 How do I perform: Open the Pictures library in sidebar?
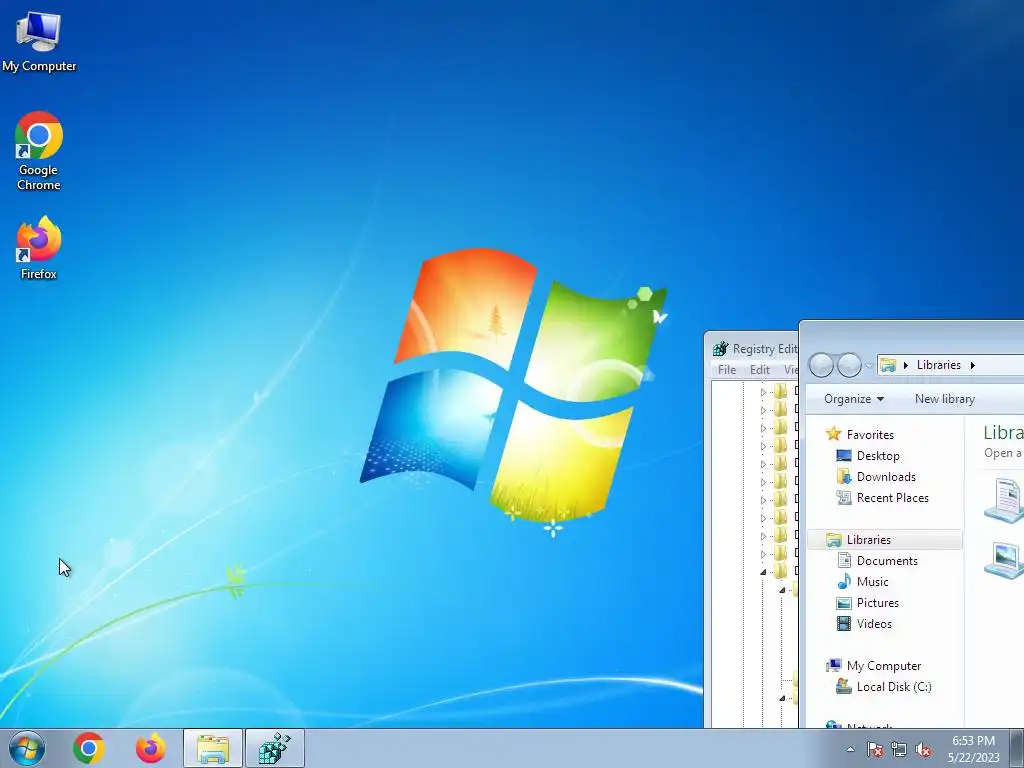click(x=877, y=603)
